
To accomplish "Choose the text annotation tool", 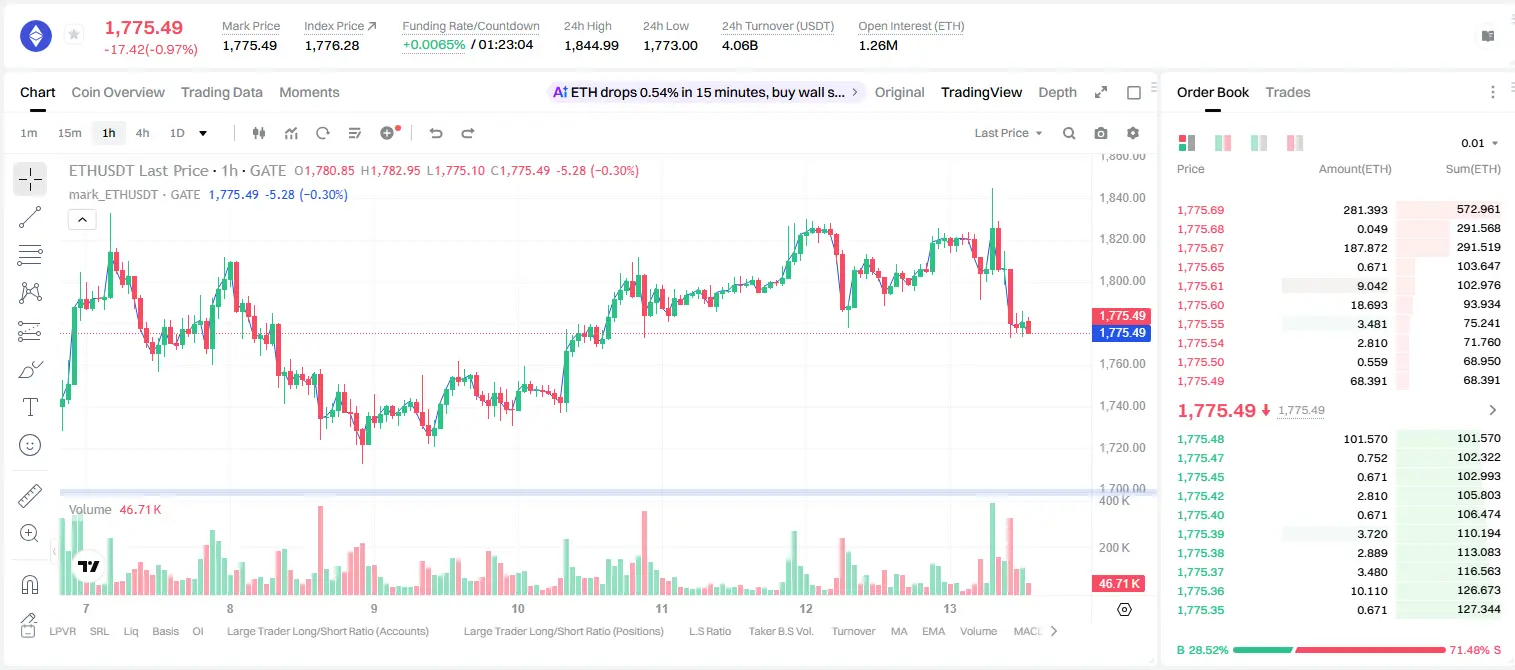I will tap(30, 407).
